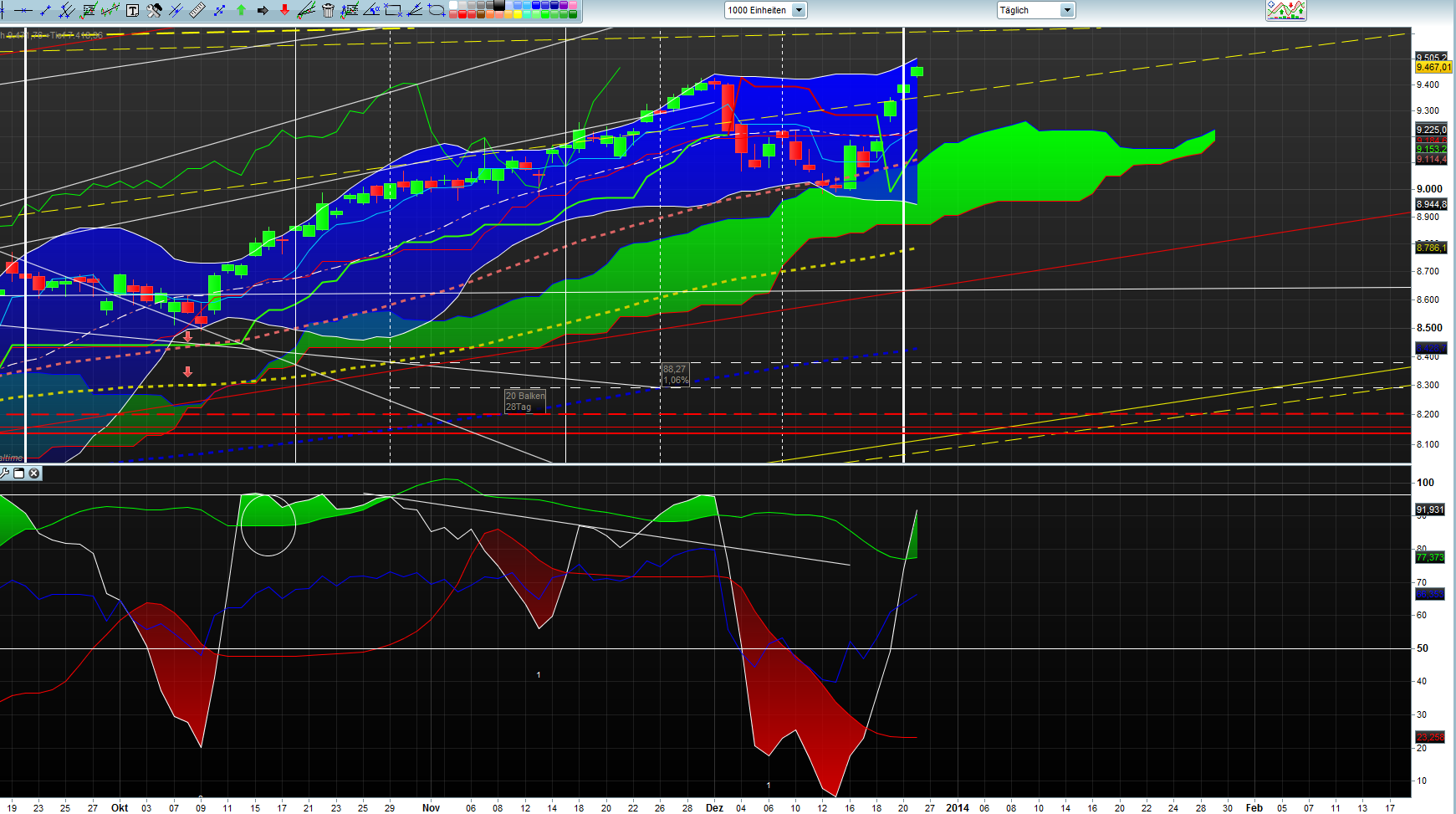Click the 2014 label on the time axis

coord(959,808)
